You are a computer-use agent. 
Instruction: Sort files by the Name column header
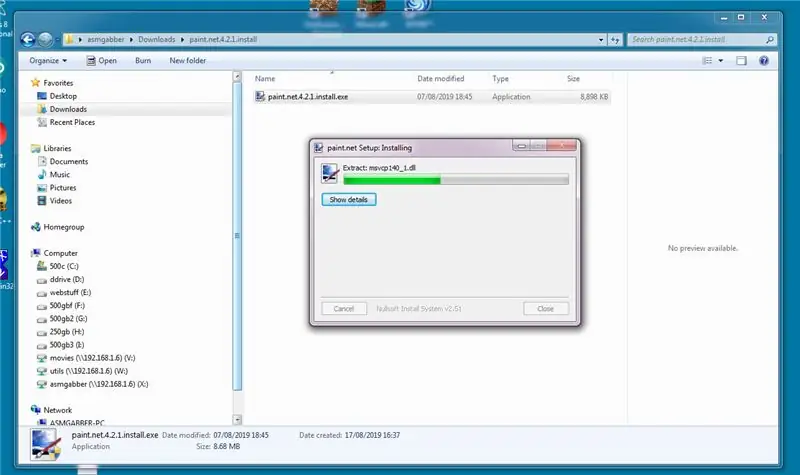(265, 79)
